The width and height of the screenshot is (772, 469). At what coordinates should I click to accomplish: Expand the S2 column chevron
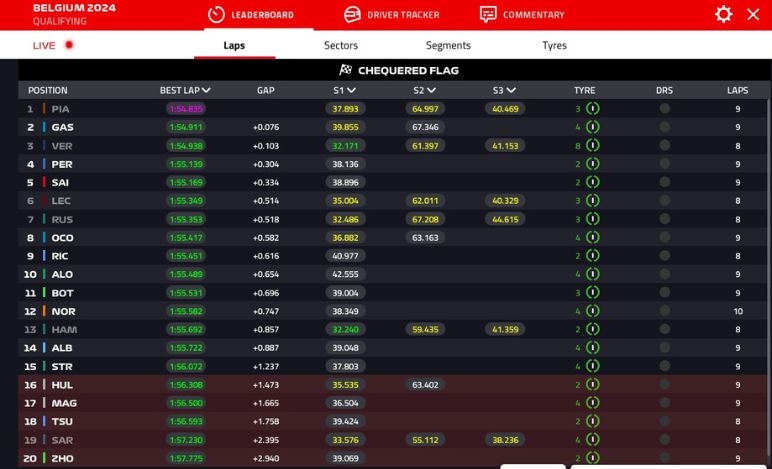click(x=431, y=90)
